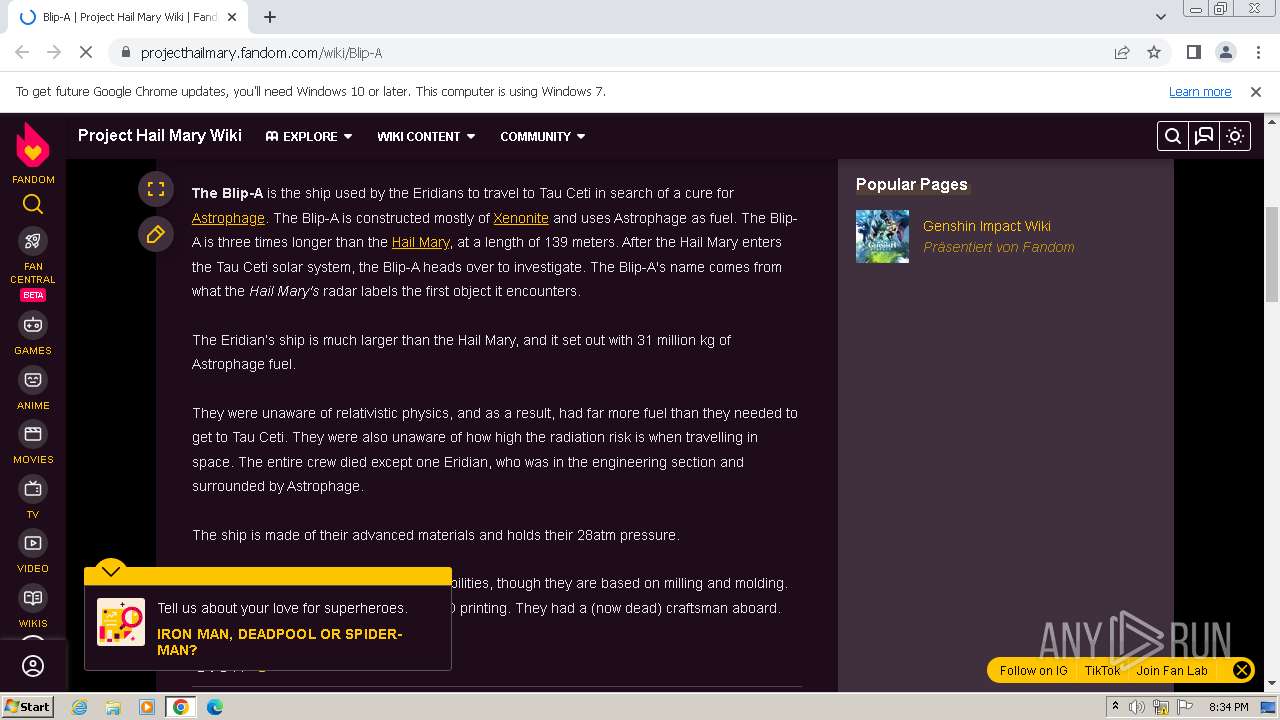Expand article to full width icon

156,188
